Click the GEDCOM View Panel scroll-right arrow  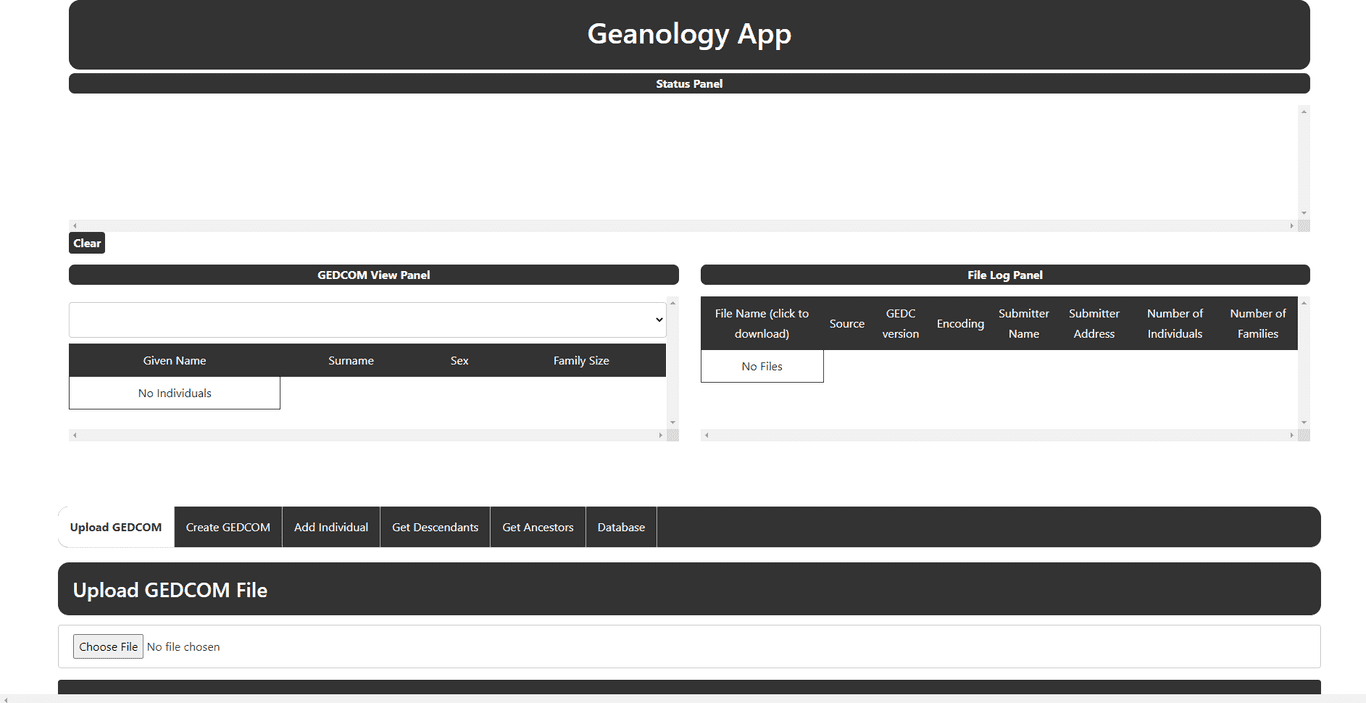pos(660,435)
